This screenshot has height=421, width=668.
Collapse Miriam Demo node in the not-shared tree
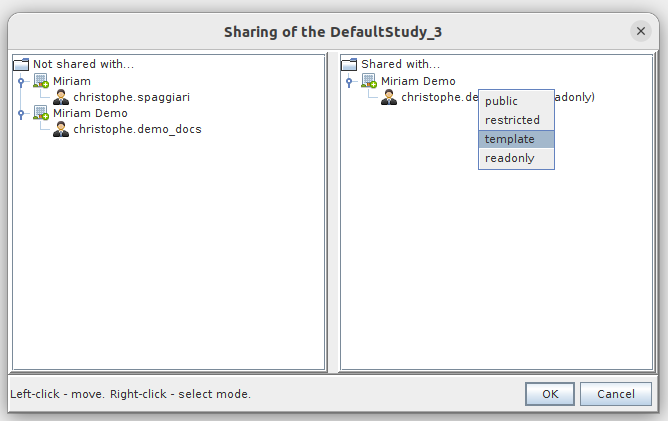point(21,113)
